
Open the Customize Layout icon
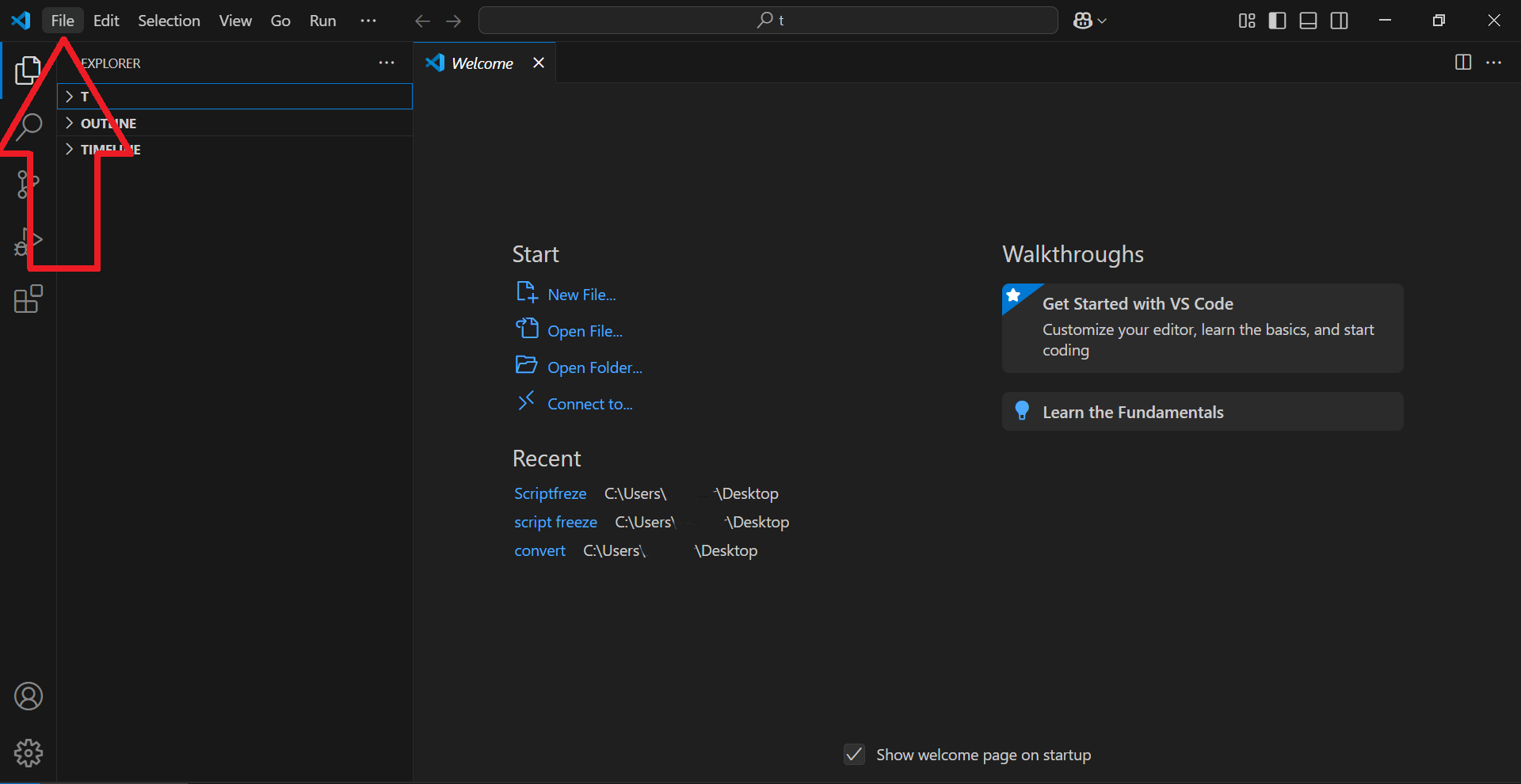tap(1247, 21)
